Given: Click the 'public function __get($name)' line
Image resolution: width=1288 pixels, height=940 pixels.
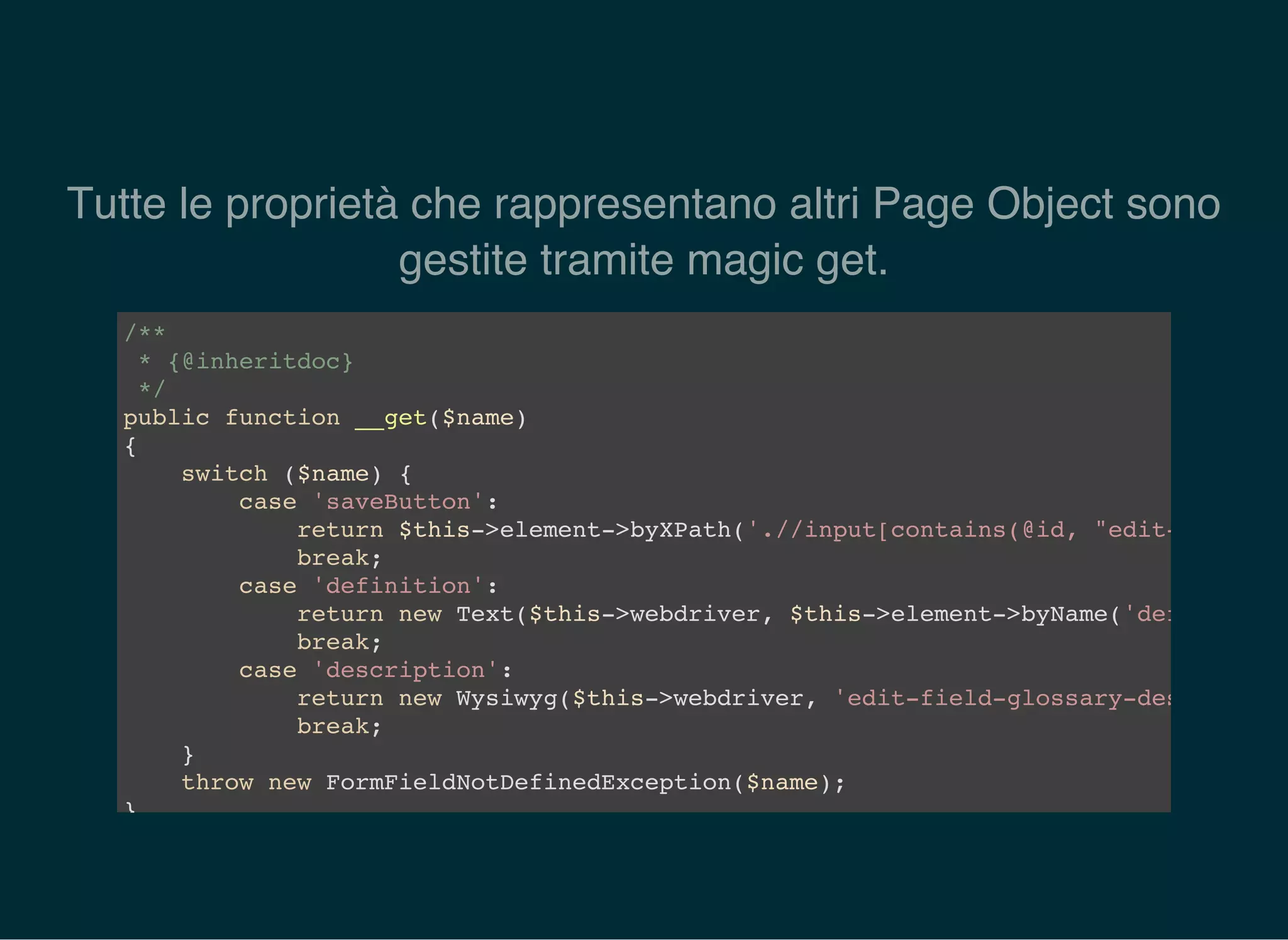Looking at the screenshot, I should [325, 418].
